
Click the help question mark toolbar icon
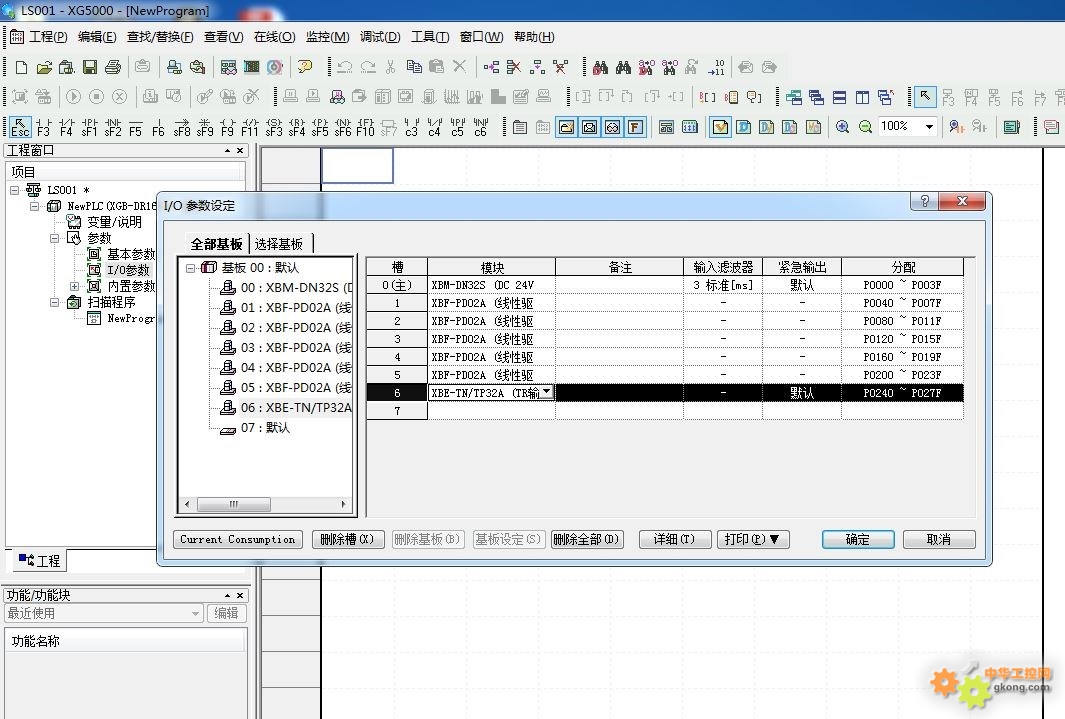pos(305,67)
